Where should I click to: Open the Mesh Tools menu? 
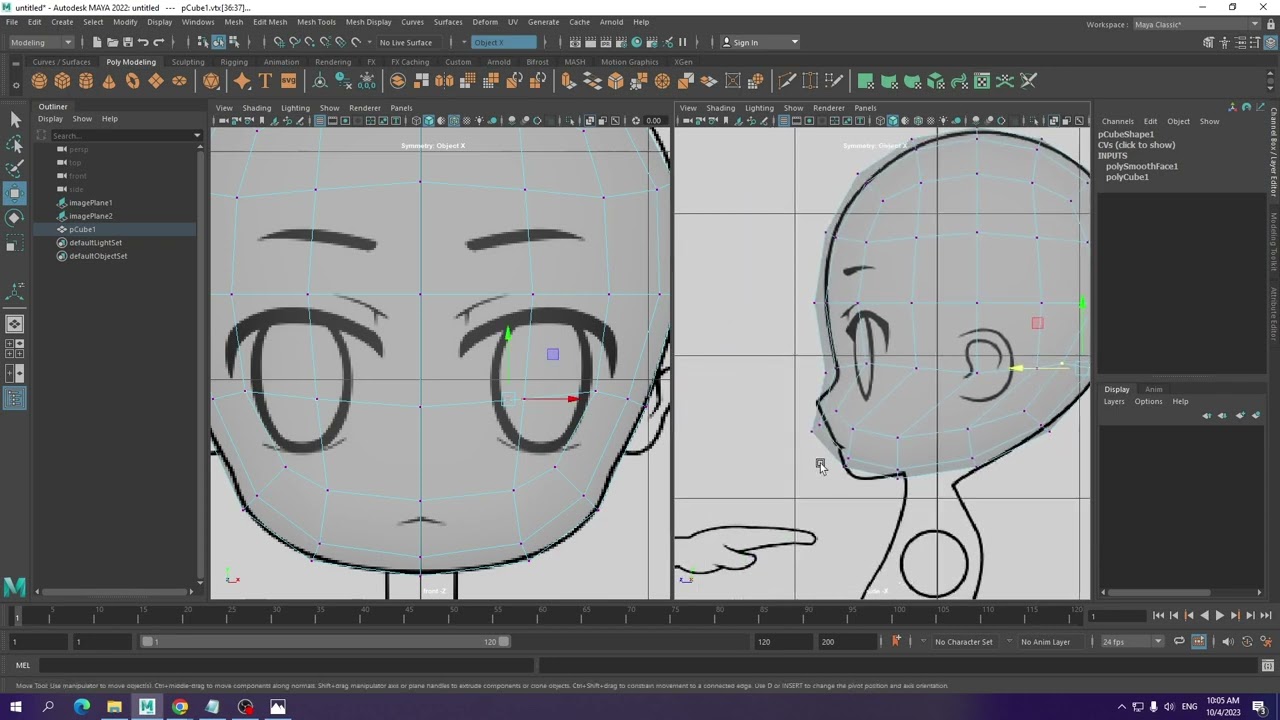tap(316, 22)
